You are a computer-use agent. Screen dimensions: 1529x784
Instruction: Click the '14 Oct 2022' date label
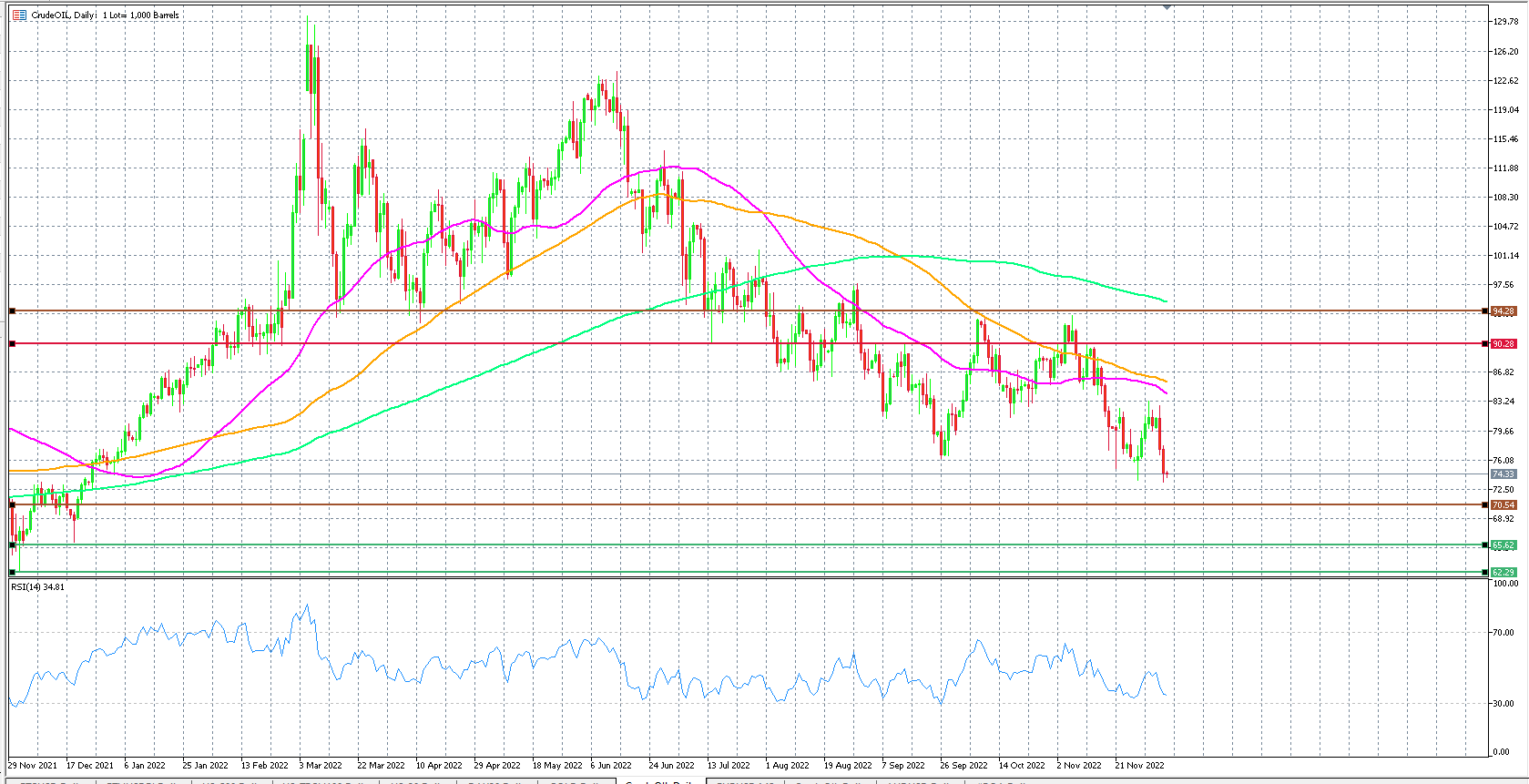(x=1022, y=766)
